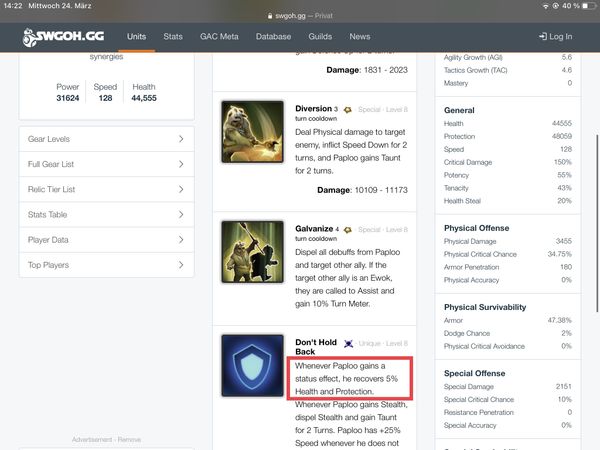Click the Tenacity stat row
600x450 pixels.
508,188
